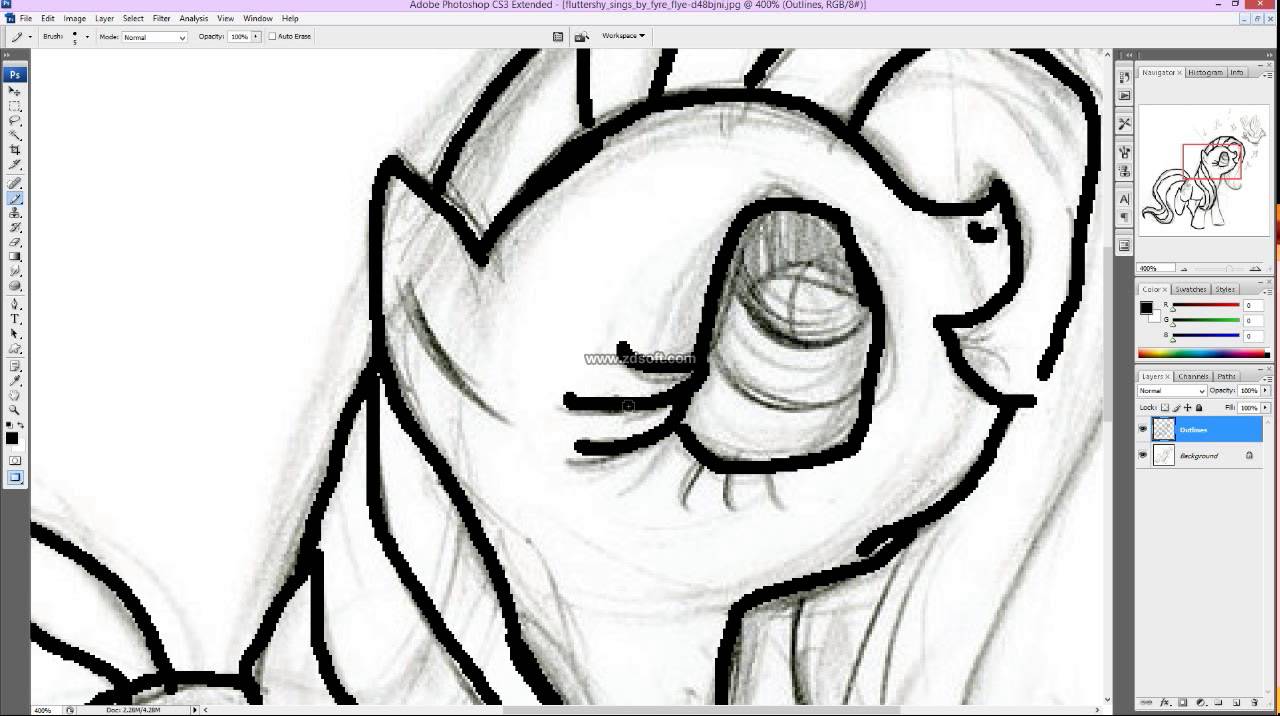Open the Filter menu

click(161, 17)
